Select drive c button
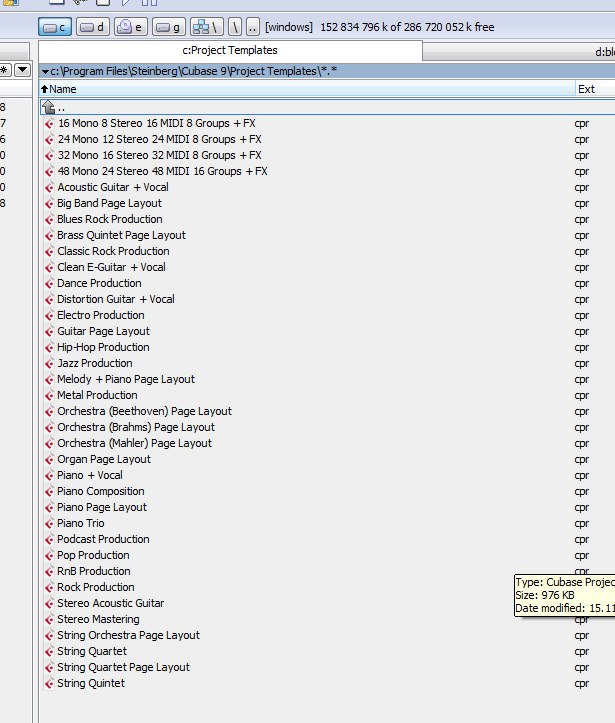Image resolution: width=615 pixels, height=723 pixels. click(x=55, y=27)
